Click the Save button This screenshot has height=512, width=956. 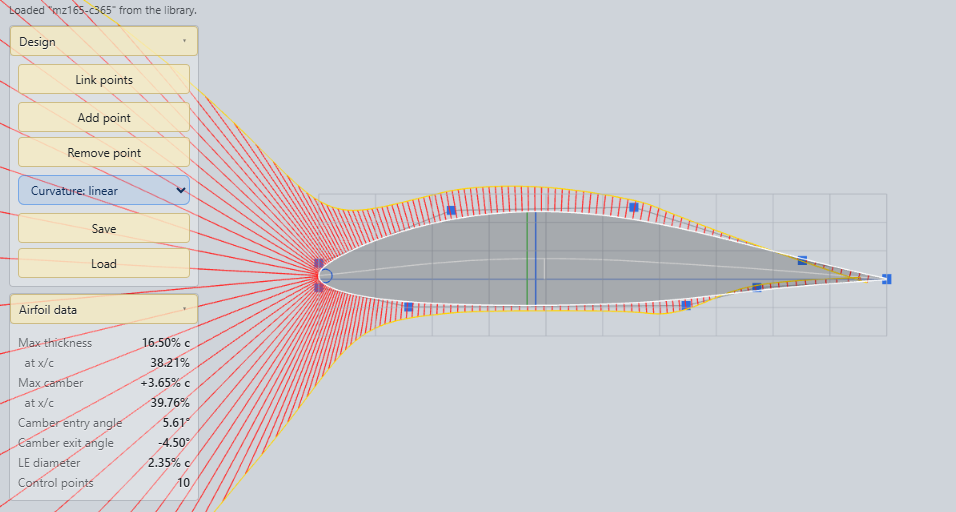[104, 229]
